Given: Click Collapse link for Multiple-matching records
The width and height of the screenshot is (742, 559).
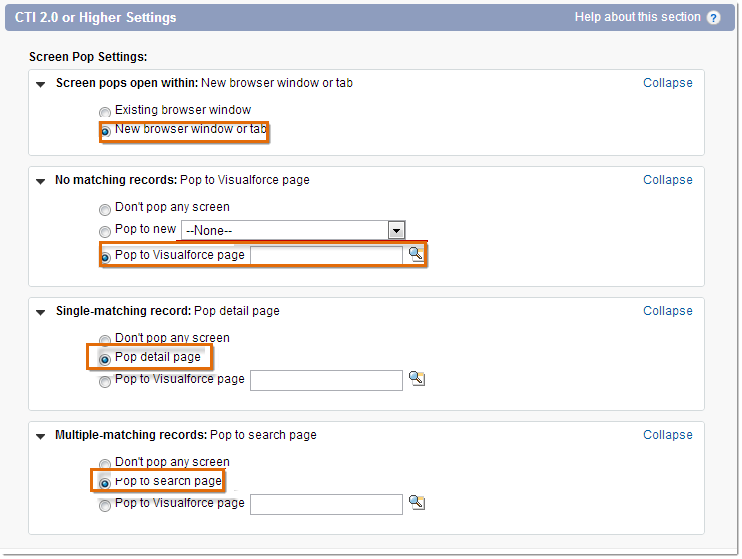Looking at the screenshot, I should click(x=667, y=435).
